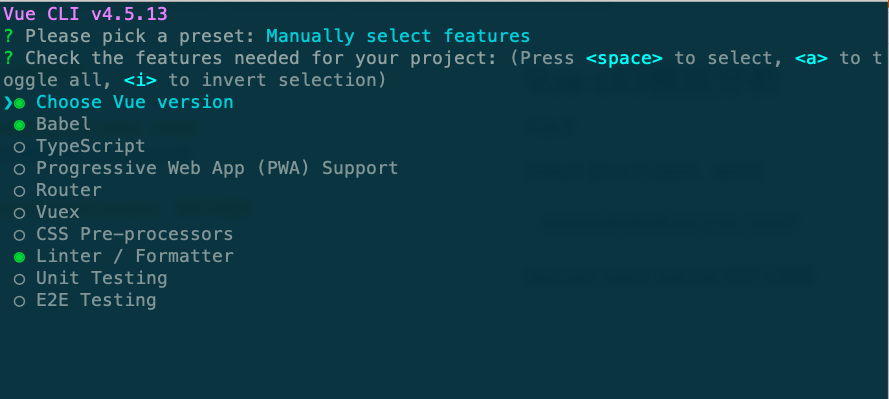Click the empty circle beside Router
889x399 pixels.
tap(19, 192)
